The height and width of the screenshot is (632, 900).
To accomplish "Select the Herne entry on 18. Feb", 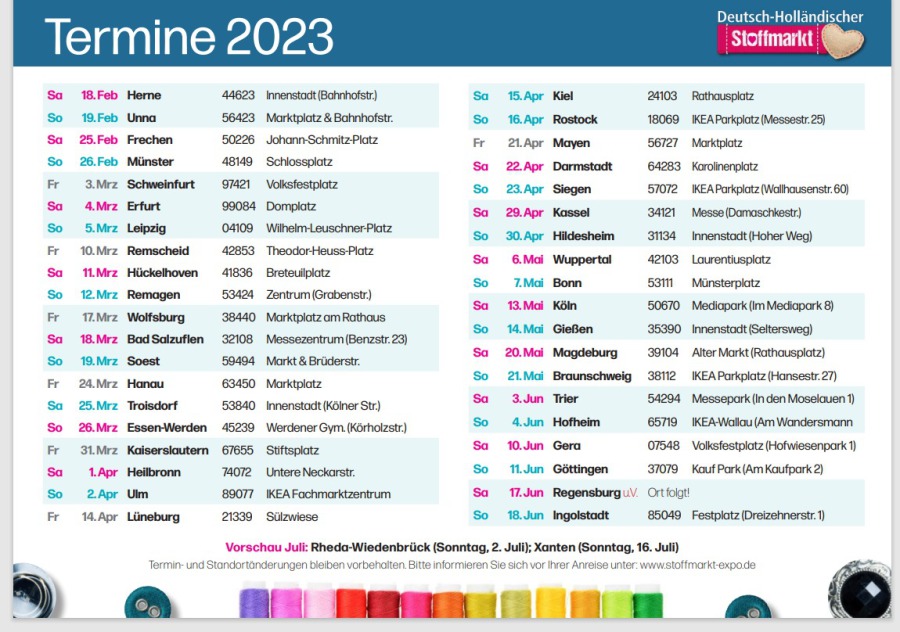I will pyautogui.click(x=240, y=95).
